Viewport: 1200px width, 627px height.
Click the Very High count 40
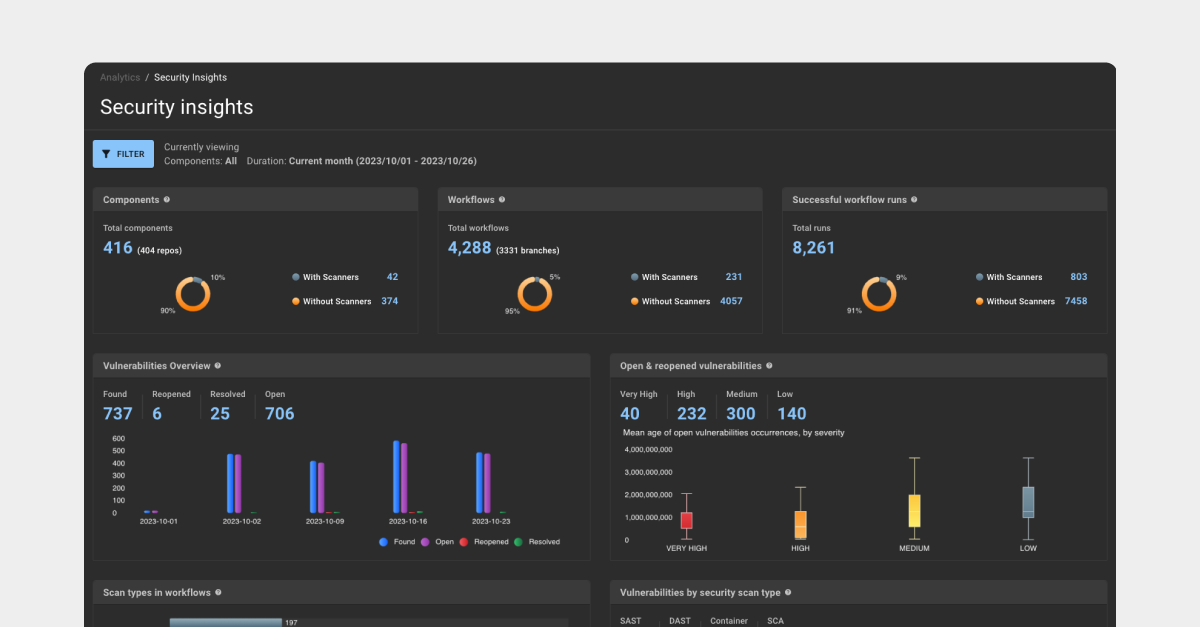pyautogui.click(x=630, y=413)
